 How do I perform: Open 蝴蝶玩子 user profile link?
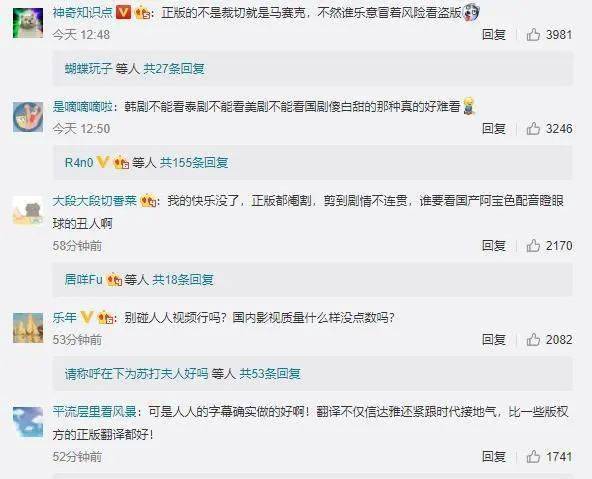(88, 69)
